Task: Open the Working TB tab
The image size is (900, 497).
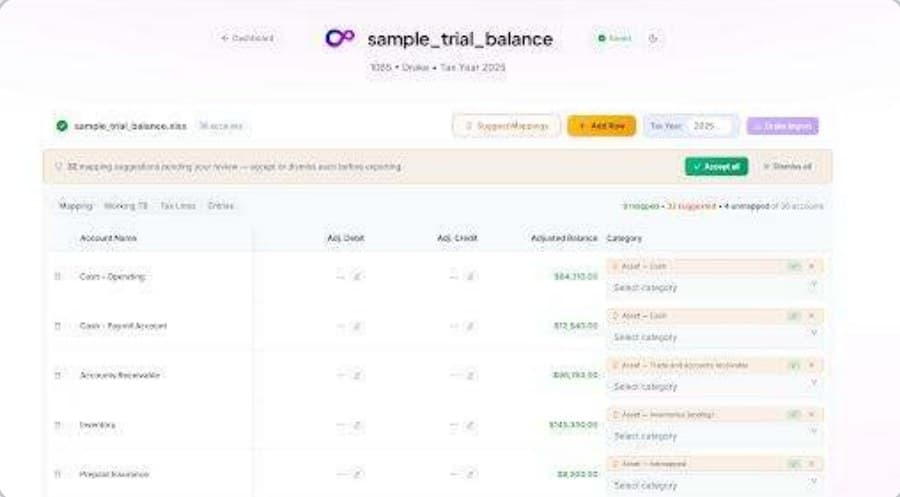Action: [126, 205]
